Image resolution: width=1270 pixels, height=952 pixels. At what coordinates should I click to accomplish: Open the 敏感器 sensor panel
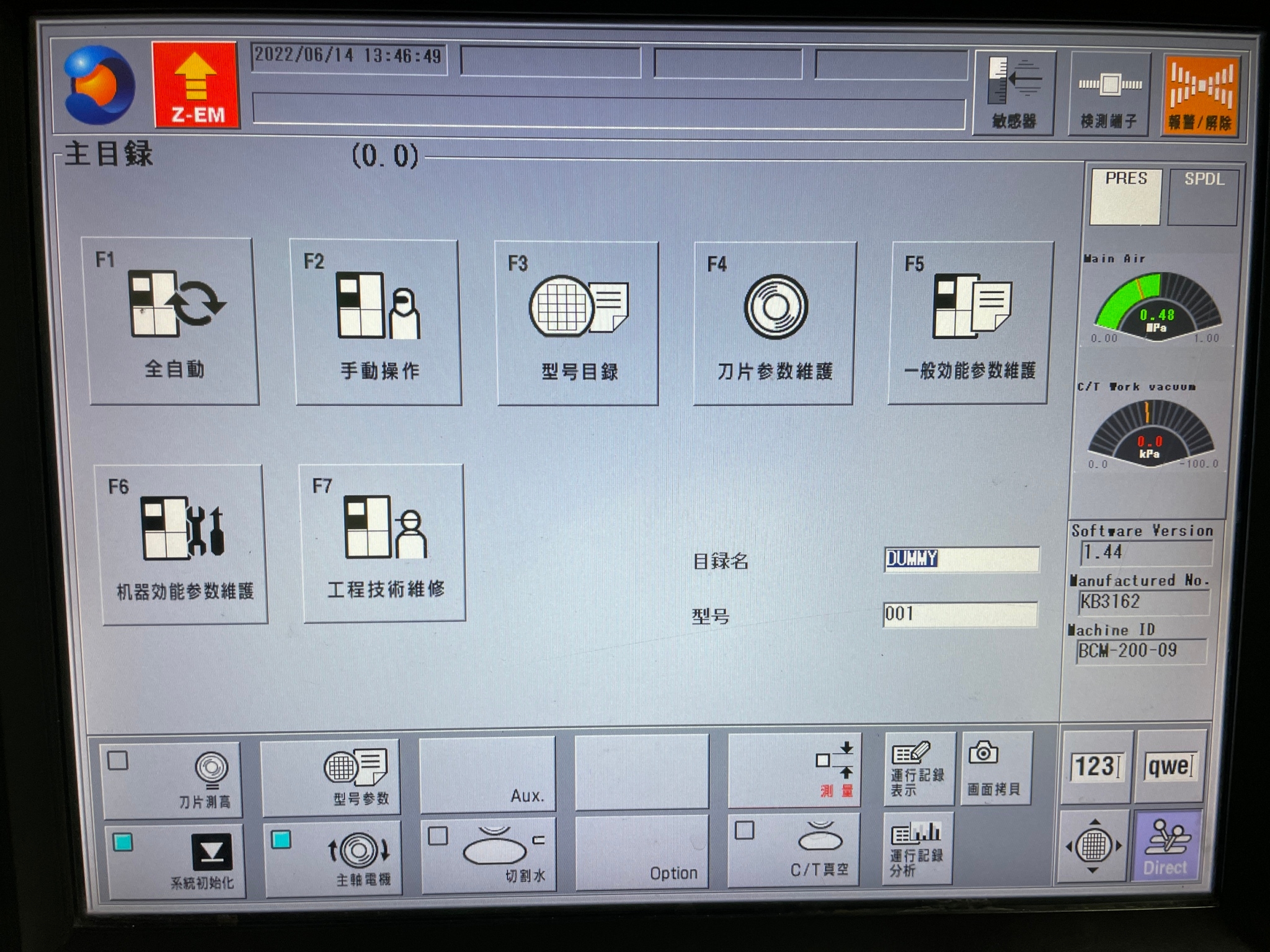click(x=1015, y=94)
